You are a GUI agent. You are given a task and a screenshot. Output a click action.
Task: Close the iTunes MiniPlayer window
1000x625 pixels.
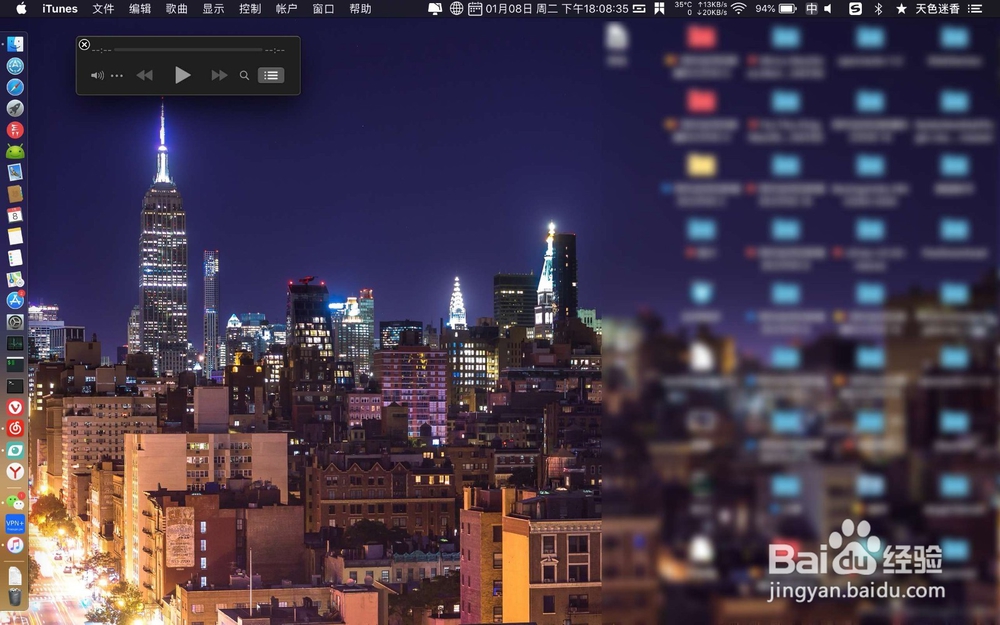(x=84, y=44)
